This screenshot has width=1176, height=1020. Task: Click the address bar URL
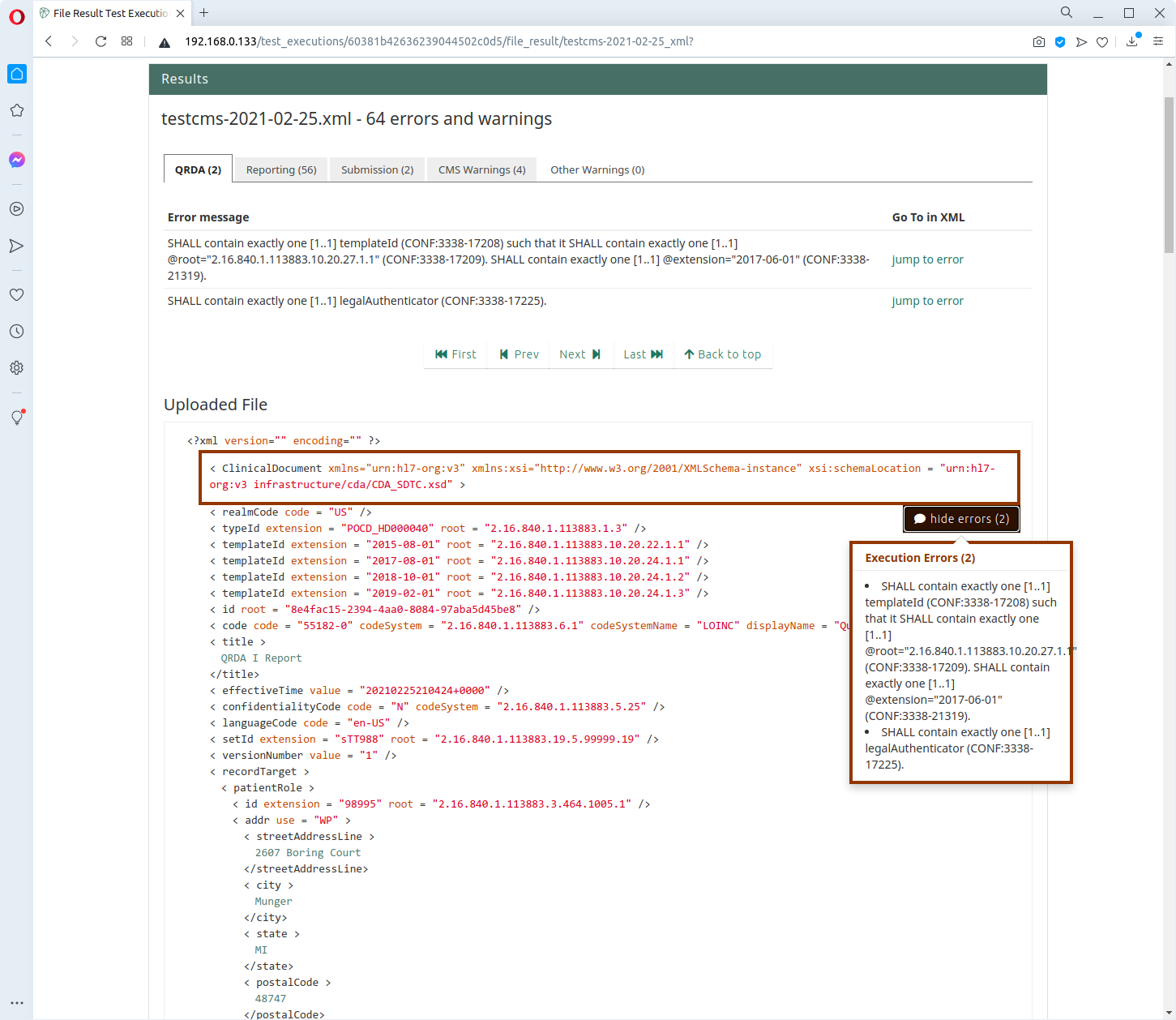pyautogui.click(x=438, y=41)
